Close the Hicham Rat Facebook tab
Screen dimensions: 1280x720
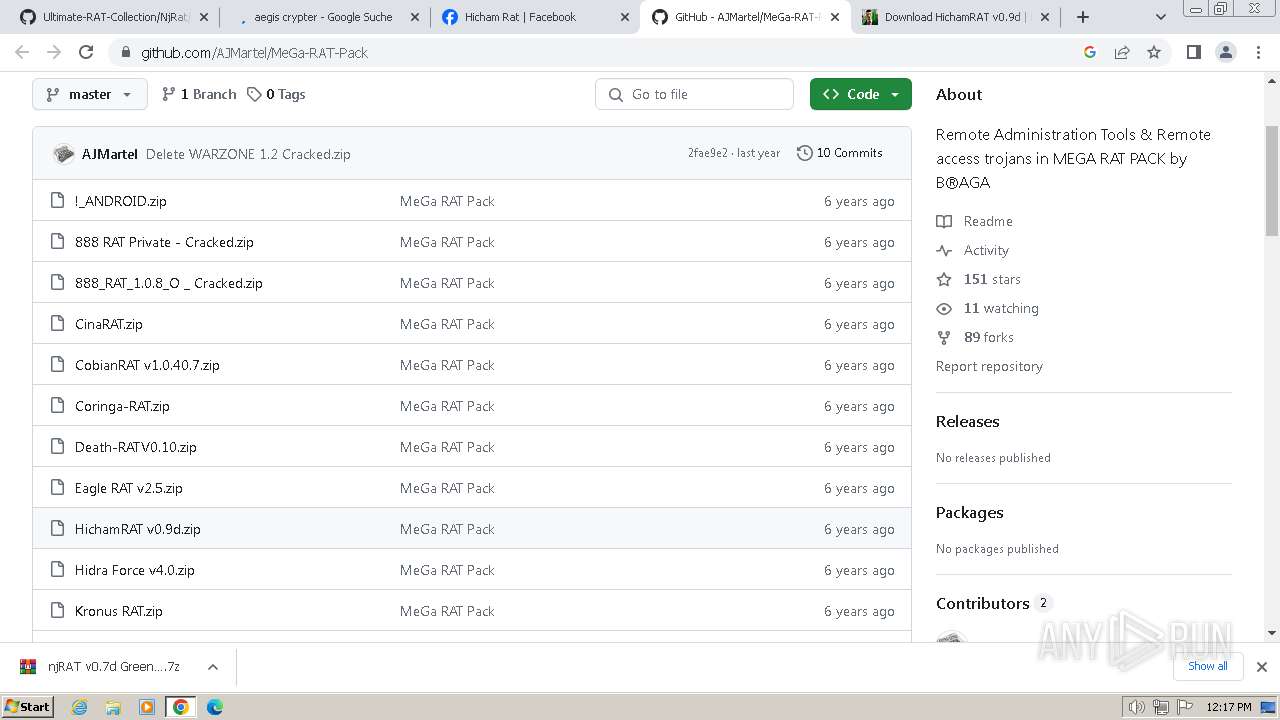[625, 17]
